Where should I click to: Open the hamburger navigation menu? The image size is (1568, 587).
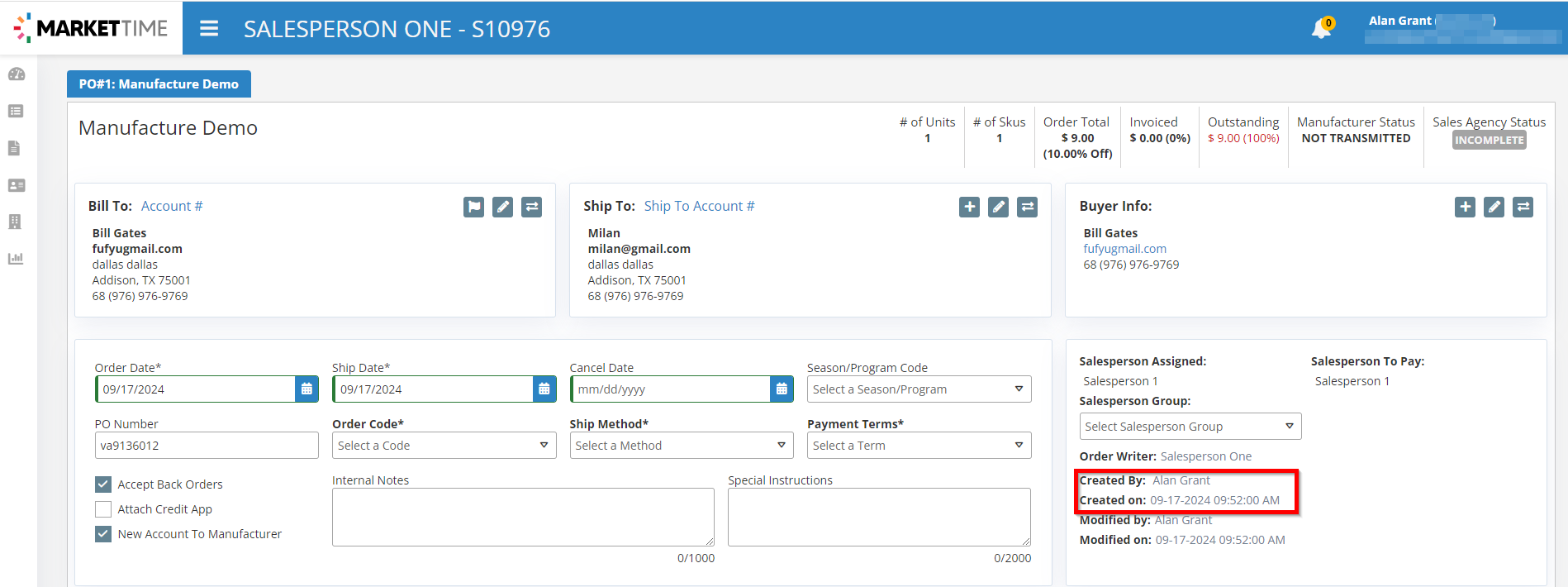coord(209,29)
